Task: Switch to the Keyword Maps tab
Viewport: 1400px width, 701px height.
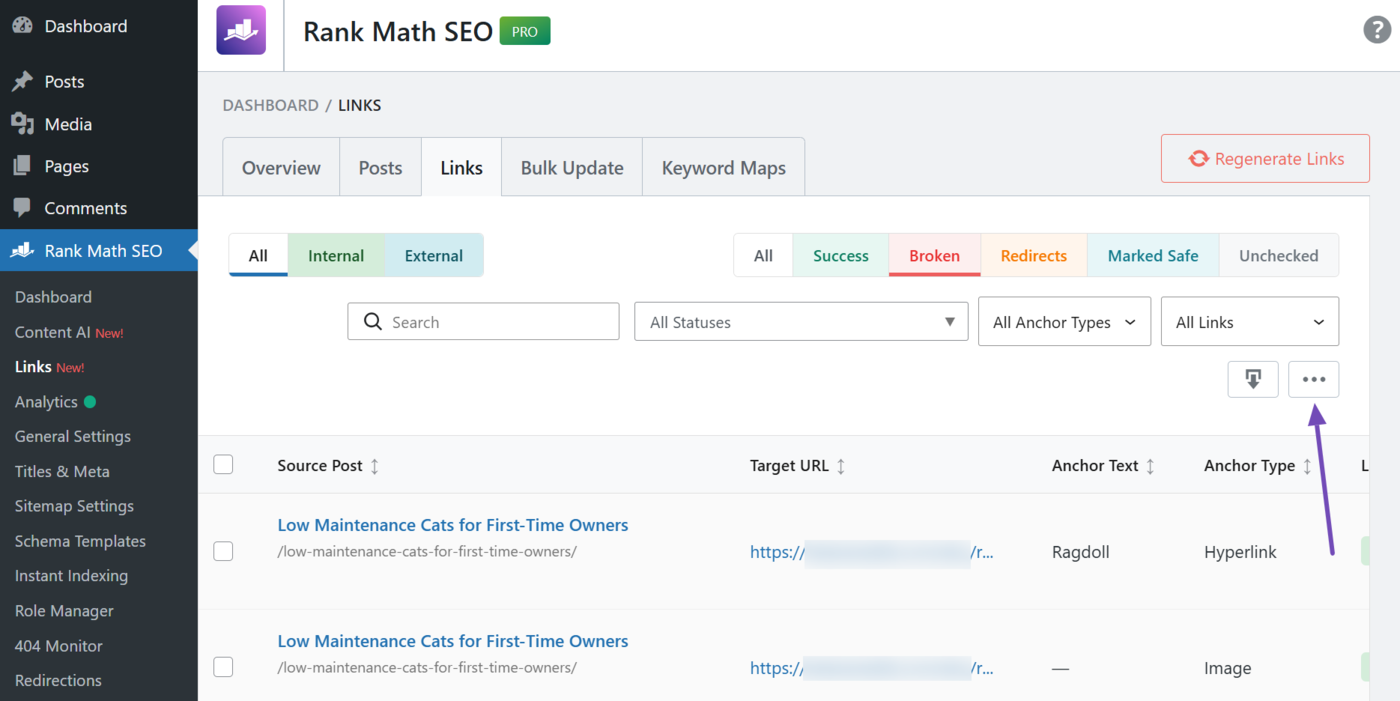Action: 723,167
